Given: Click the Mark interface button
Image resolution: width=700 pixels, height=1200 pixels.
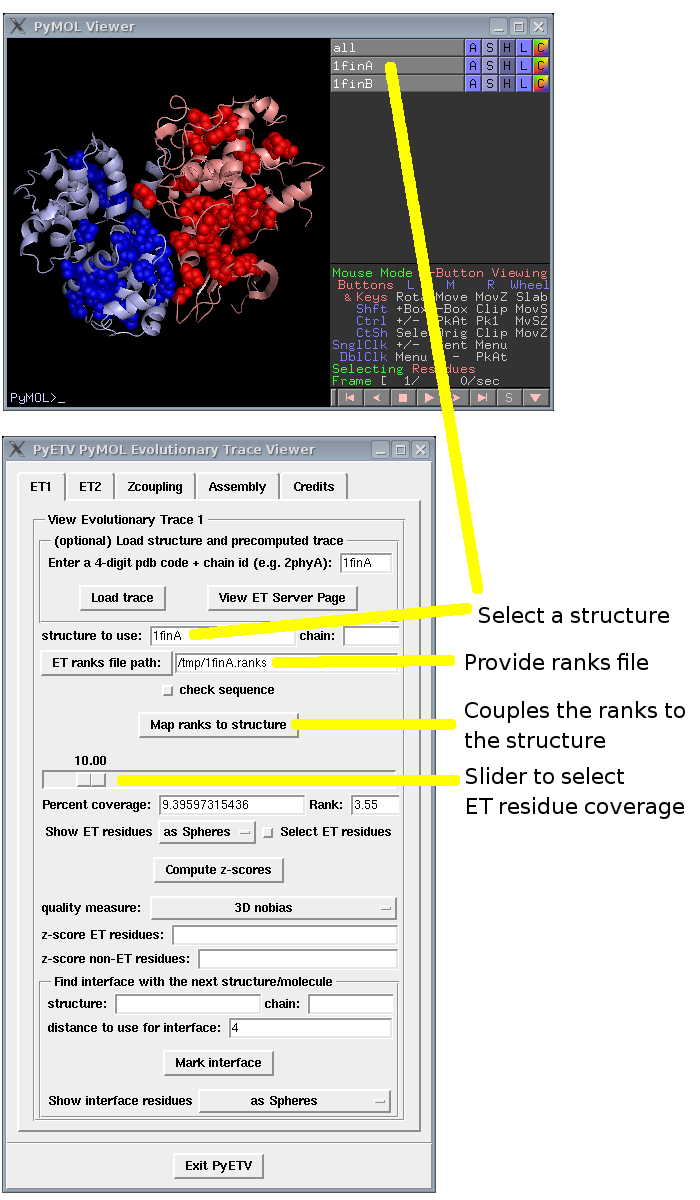Looking at the screenshot, I should [x=218, y=1063].
